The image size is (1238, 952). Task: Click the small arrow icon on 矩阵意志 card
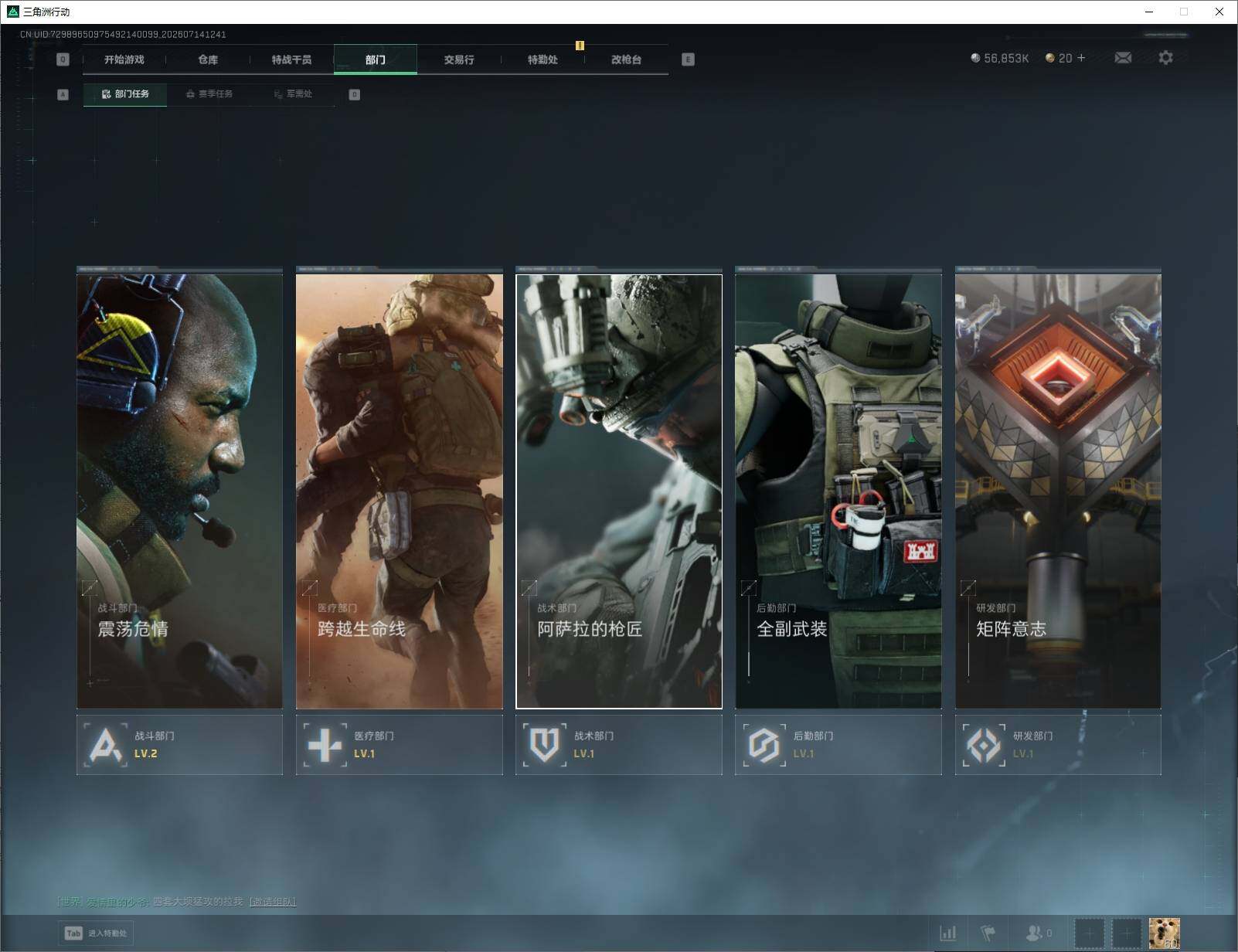click(968, 588)
